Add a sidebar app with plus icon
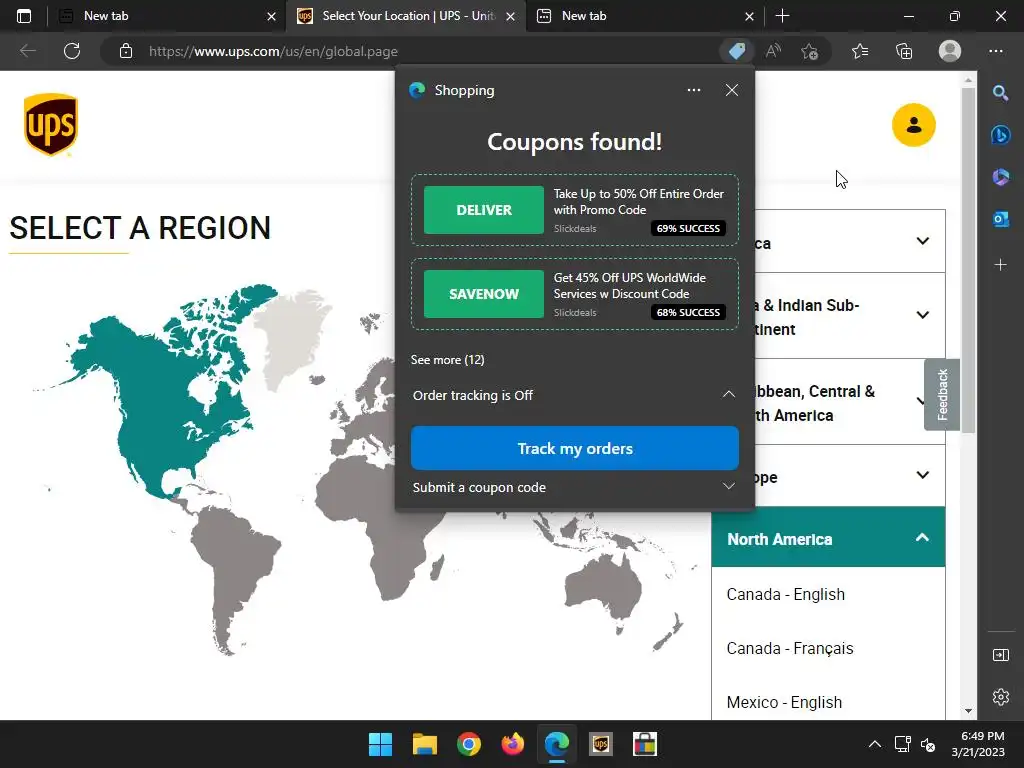1024x768 pixels. pos(1000,264)
